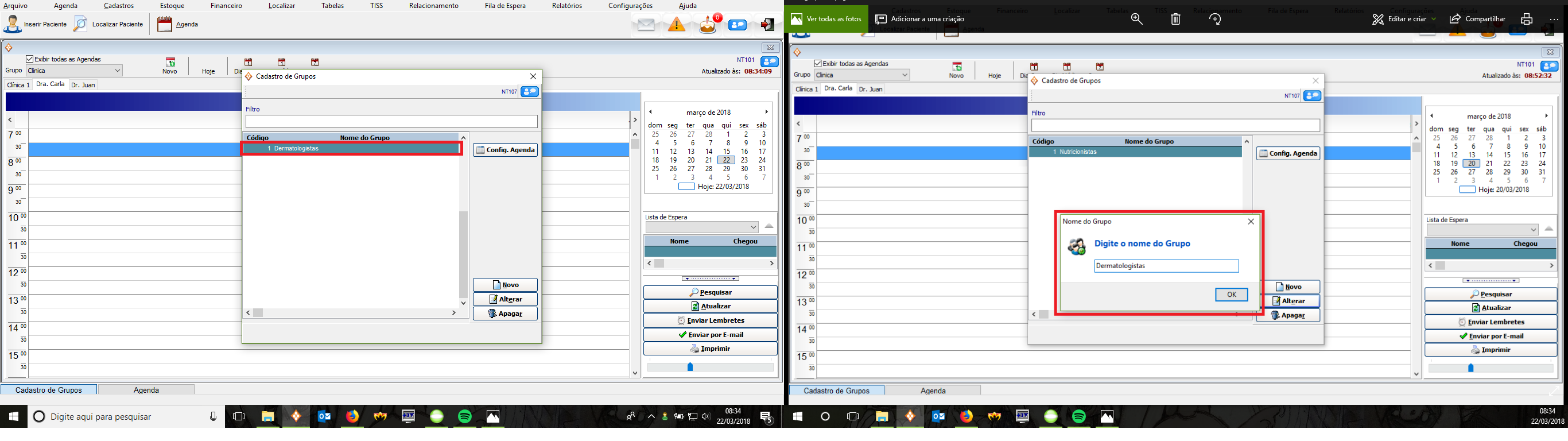Open the three-dots more options menu
Image resolution: width=1568 pixels, height=441 pixels.
click(x=1554, y=20)
